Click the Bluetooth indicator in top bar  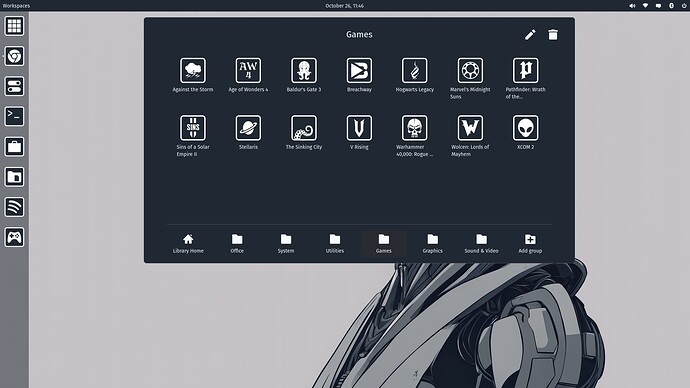coord(672,6)
